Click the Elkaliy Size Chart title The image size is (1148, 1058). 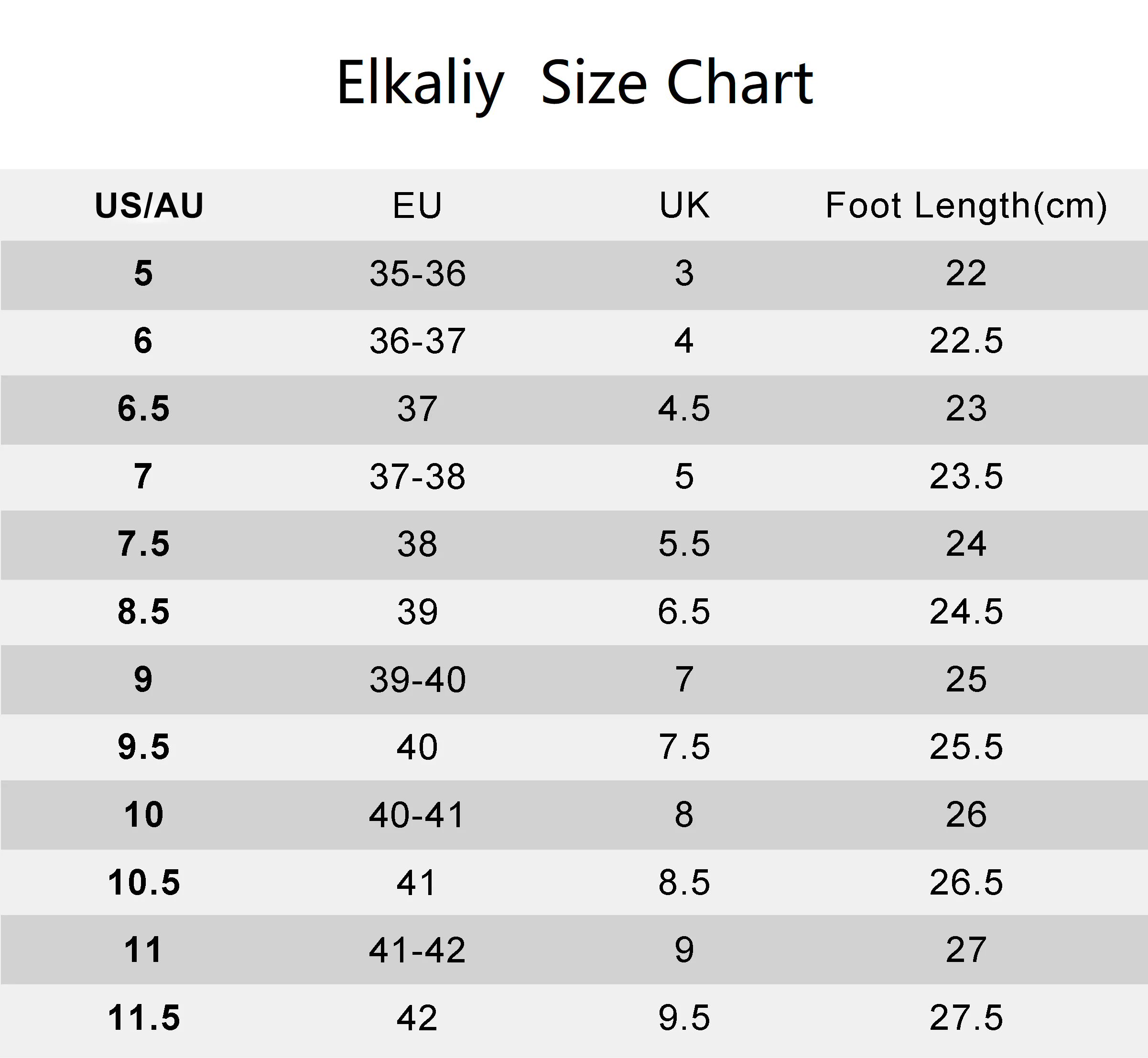[574, 84]
